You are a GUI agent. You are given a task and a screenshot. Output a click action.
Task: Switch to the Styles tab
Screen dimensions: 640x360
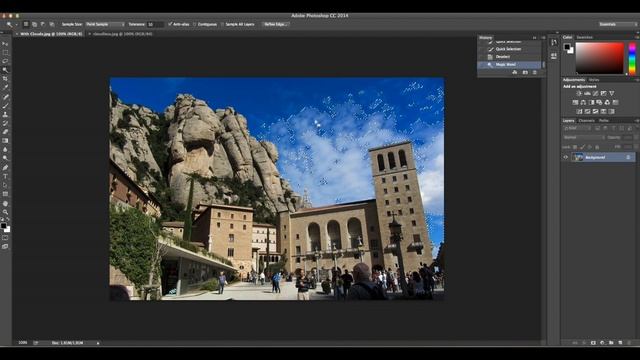click(x=594, y=80)
